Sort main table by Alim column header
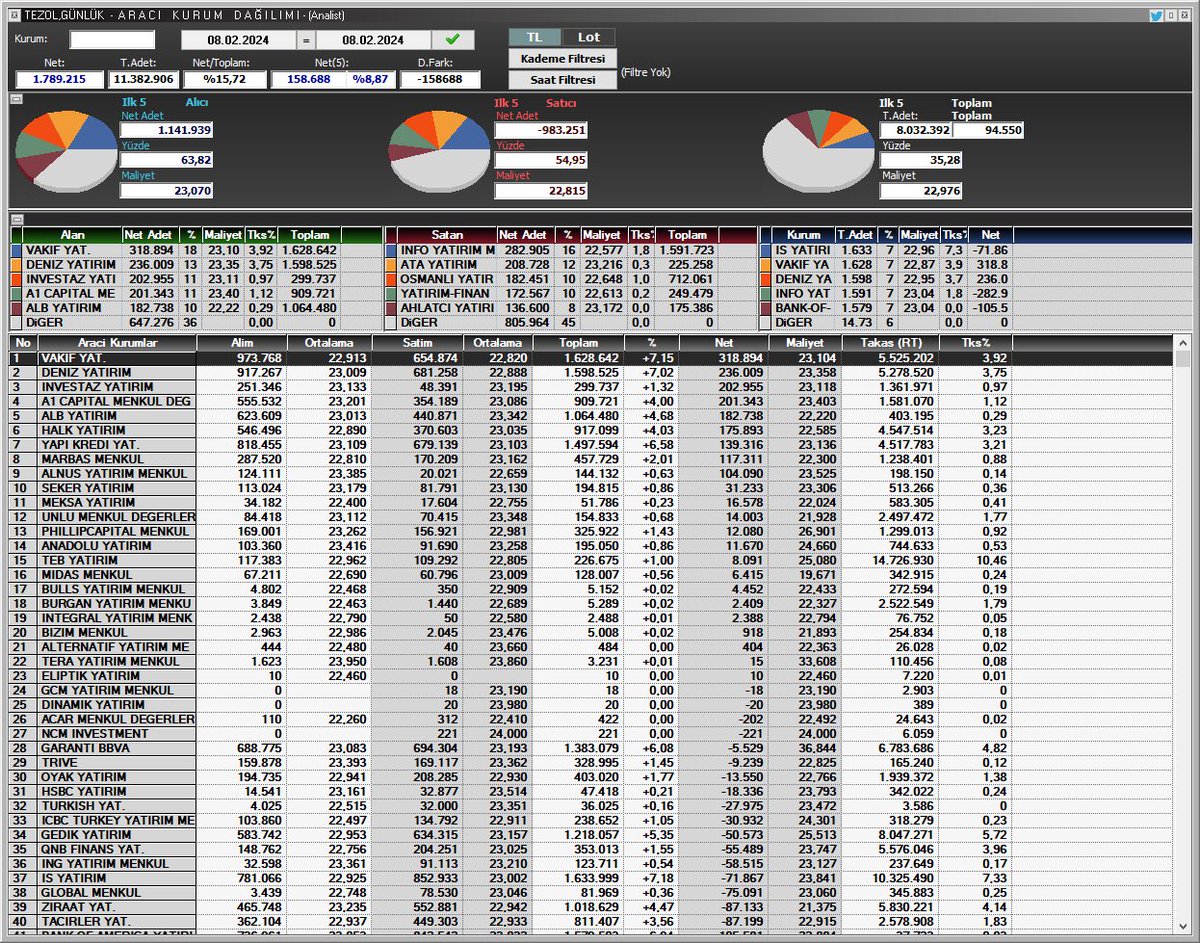The width and height of the screenshot is (1200, 943). (240, 343)
